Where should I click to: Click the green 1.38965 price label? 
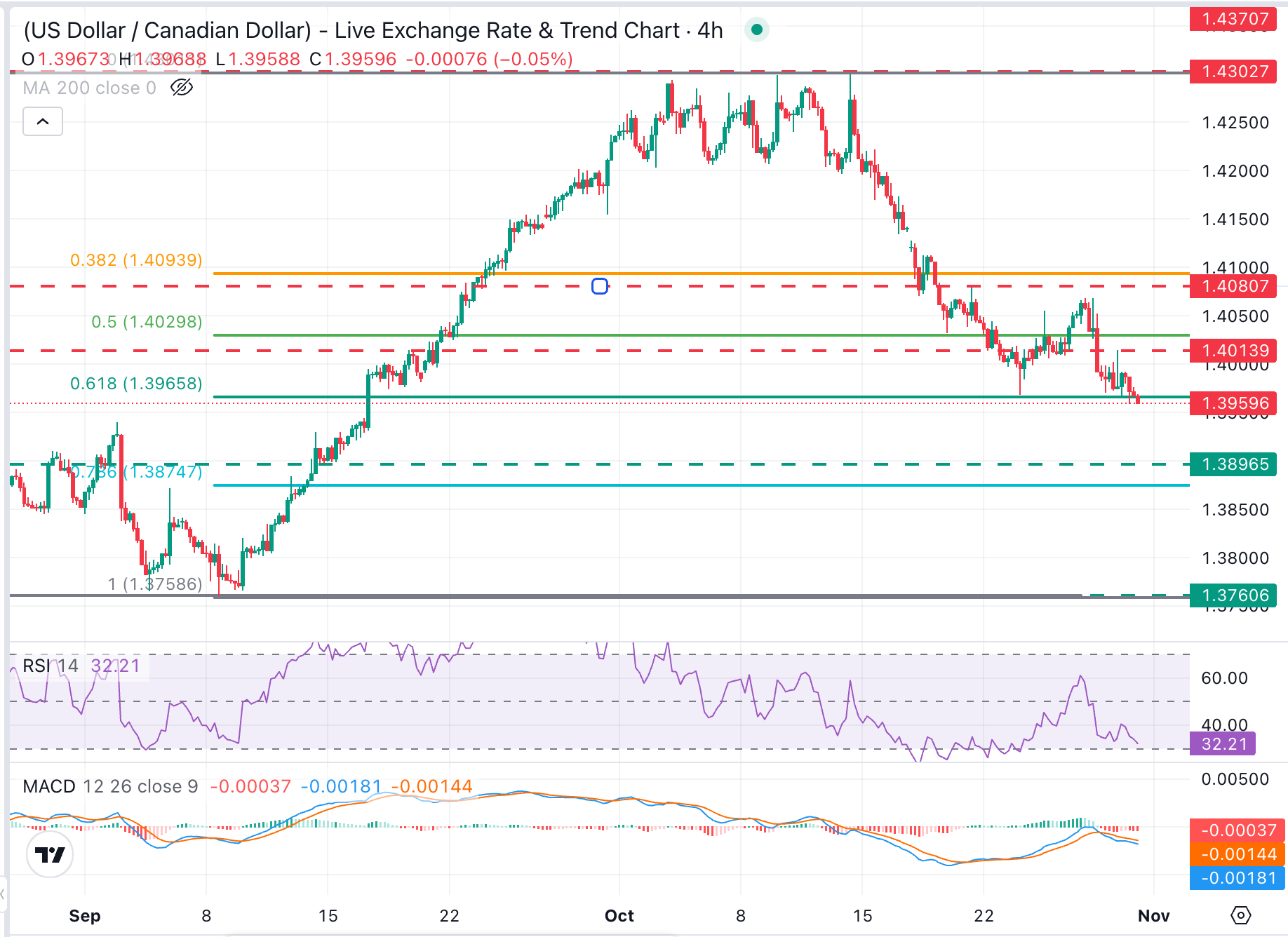pyautogui.click(x=1233, y=464)
